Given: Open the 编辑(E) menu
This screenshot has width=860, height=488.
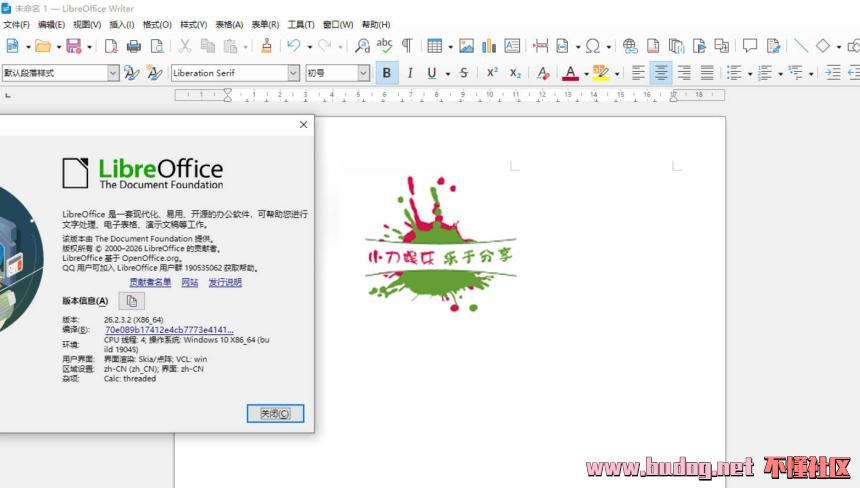Looking at the screenshot, I should click(x=52, y=25).
